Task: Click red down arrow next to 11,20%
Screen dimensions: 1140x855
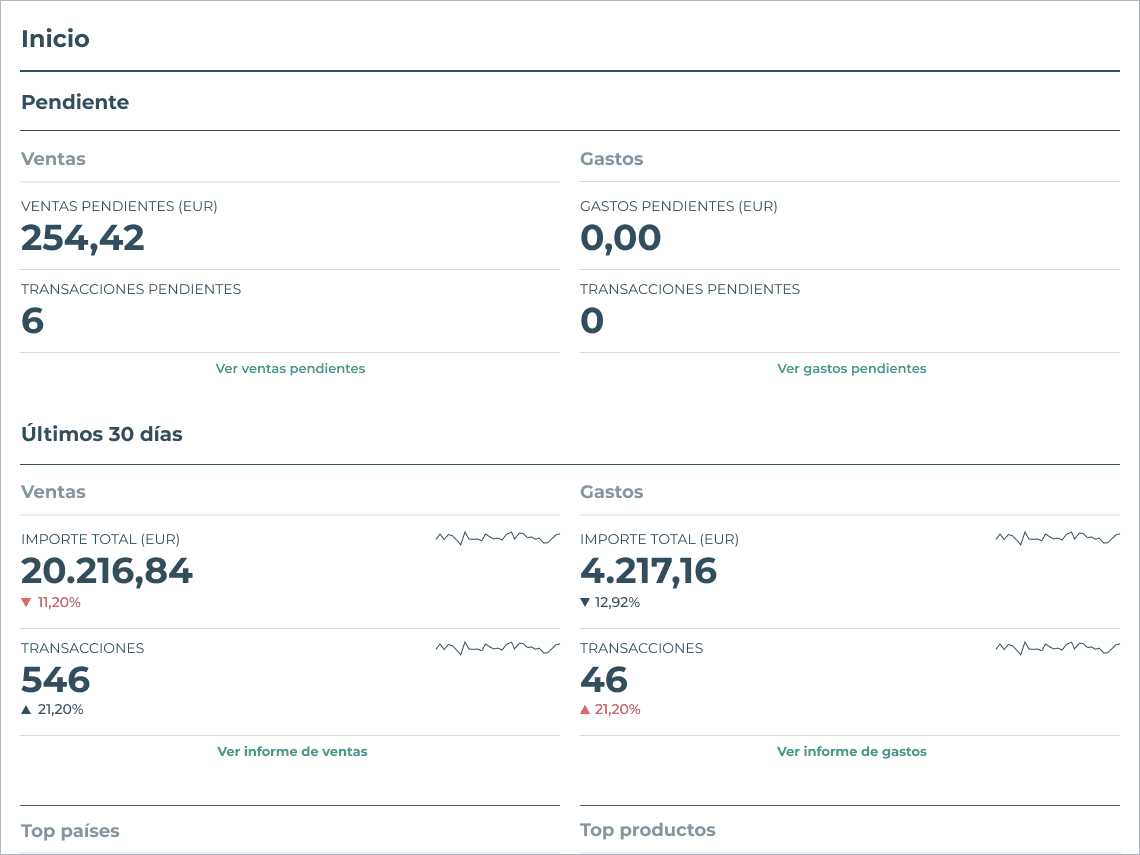Action: (26, 602)
